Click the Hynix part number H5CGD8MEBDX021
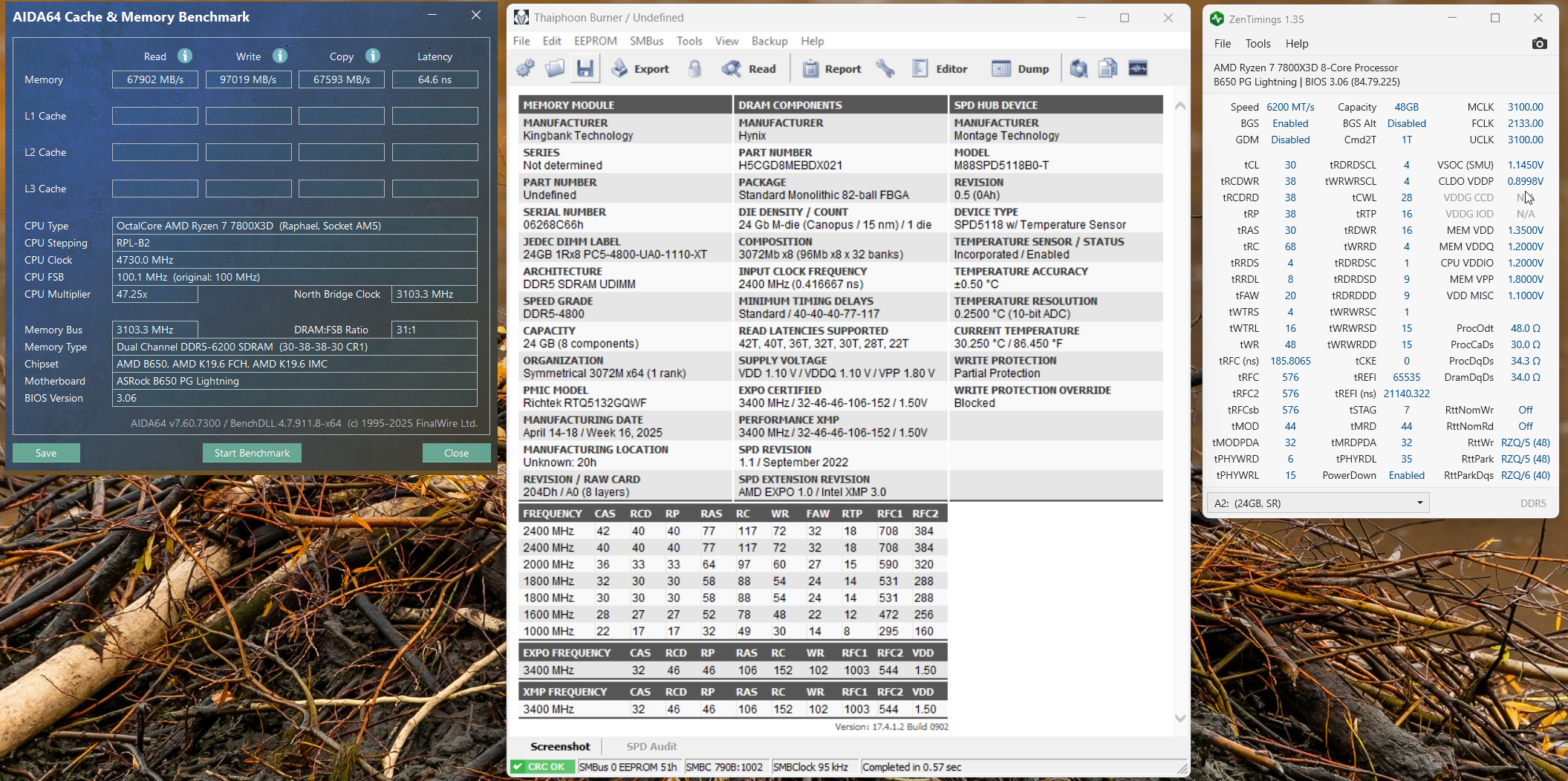The image size is (1568, 781). (790, 166)
